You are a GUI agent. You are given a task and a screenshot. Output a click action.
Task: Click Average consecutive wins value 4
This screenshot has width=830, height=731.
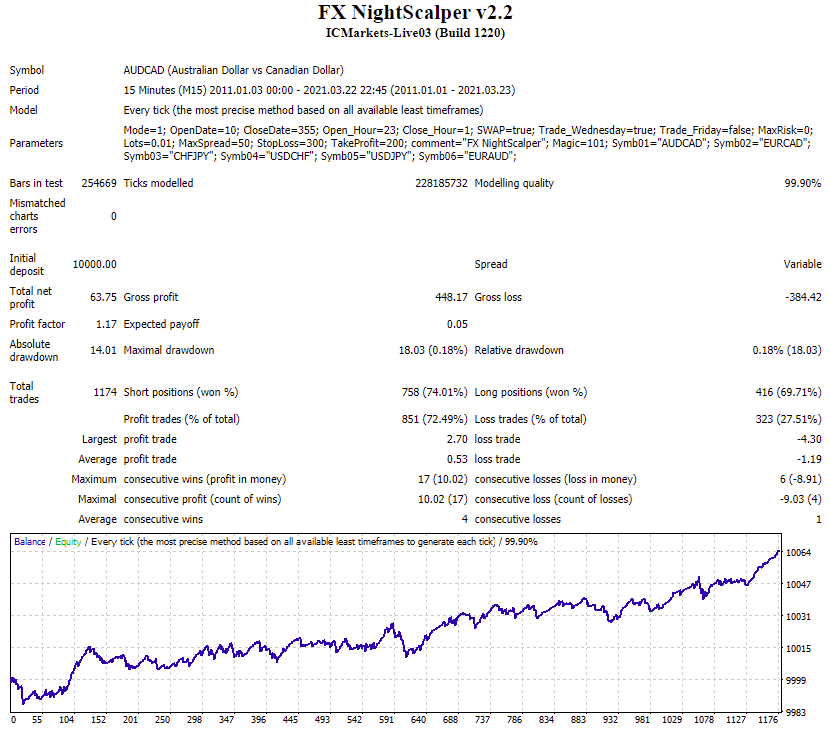click(465, 519)
